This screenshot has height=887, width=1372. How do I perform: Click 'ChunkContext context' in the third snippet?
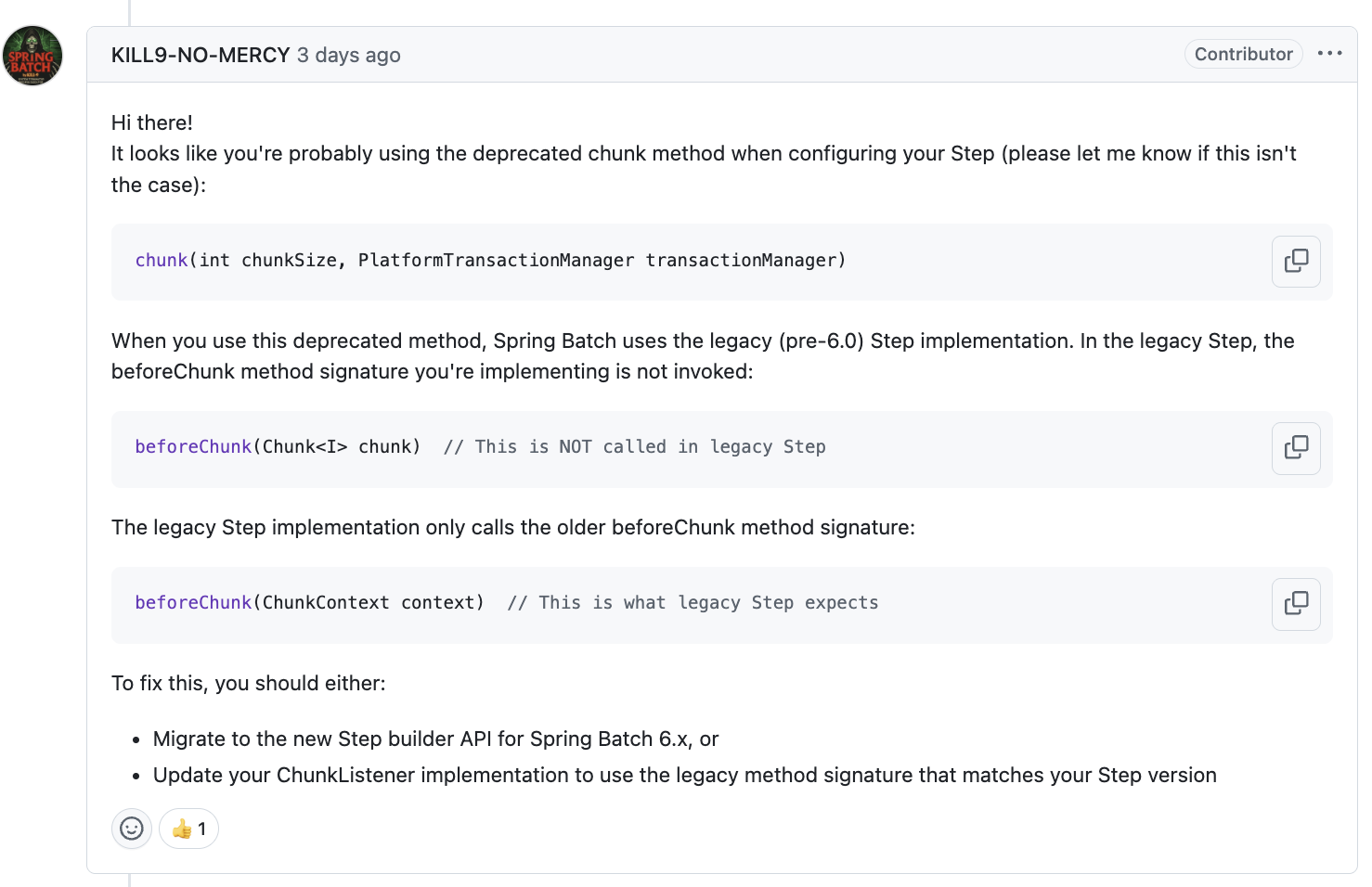[372, 603]
